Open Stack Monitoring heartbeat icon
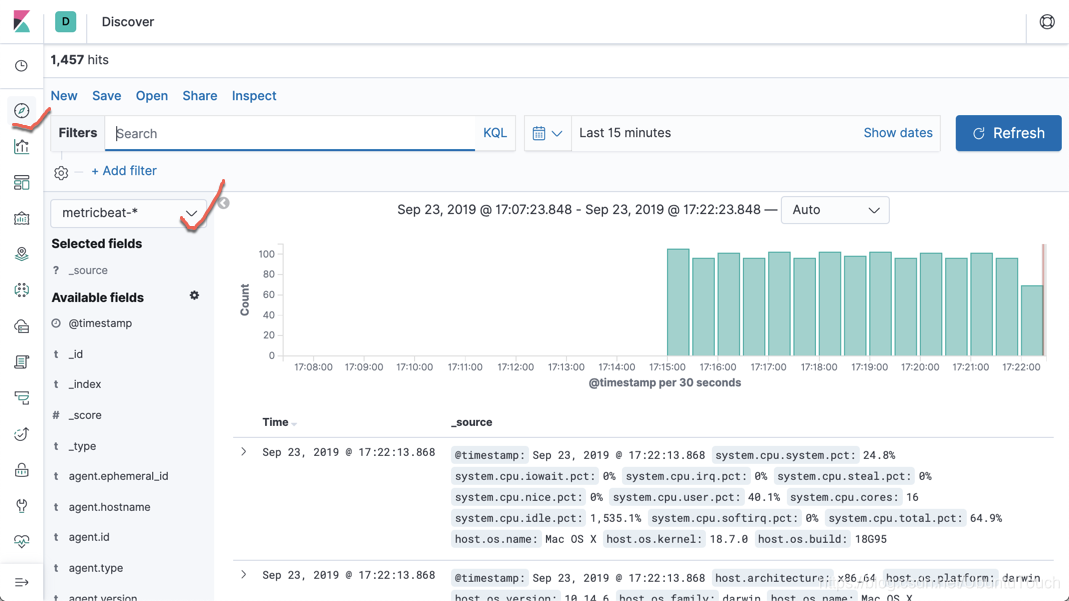This screenshot has height=601, width=1069. (22, 542)
